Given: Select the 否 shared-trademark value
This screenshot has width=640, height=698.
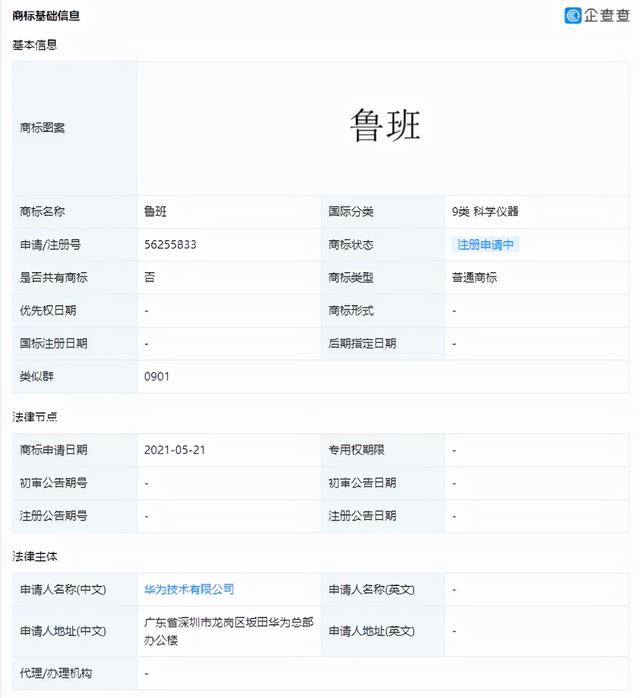Looking at the screenshot, I should pyautogui.click(x=150, y=277).
